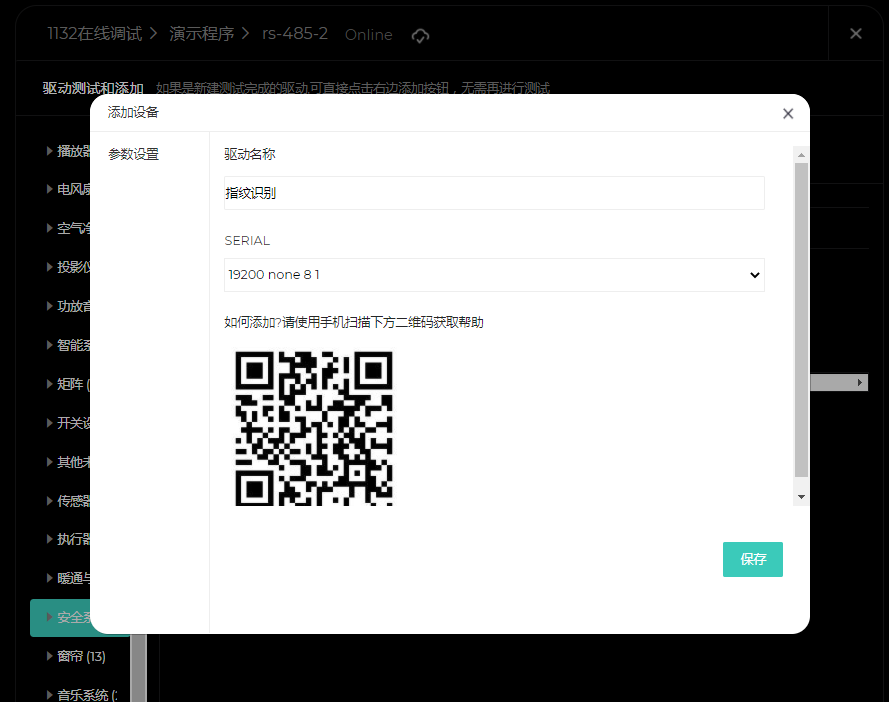Viewport: 889px width, 702px height.
Task: Expand the 窗帘 (13) category
Action: coord(80,656)
